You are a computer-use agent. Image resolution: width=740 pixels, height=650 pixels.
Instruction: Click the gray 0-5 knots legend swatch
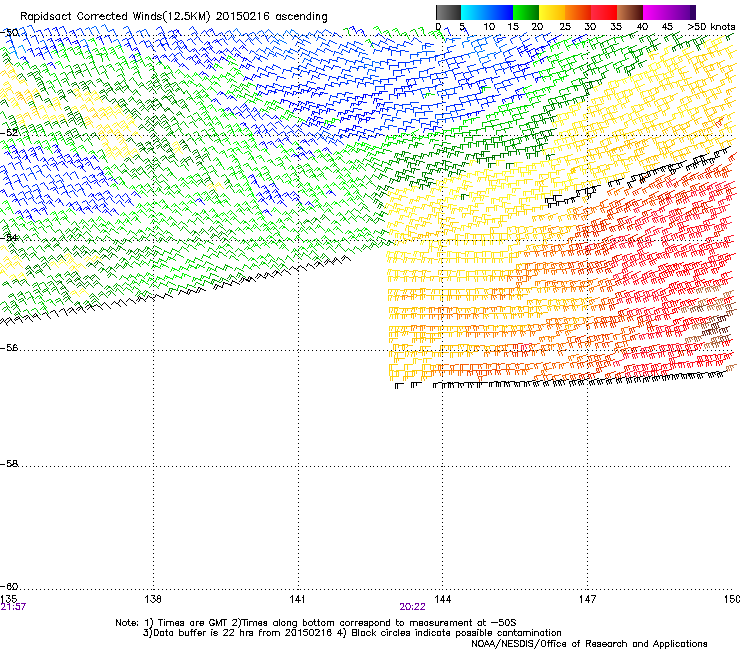pos(448,12)
